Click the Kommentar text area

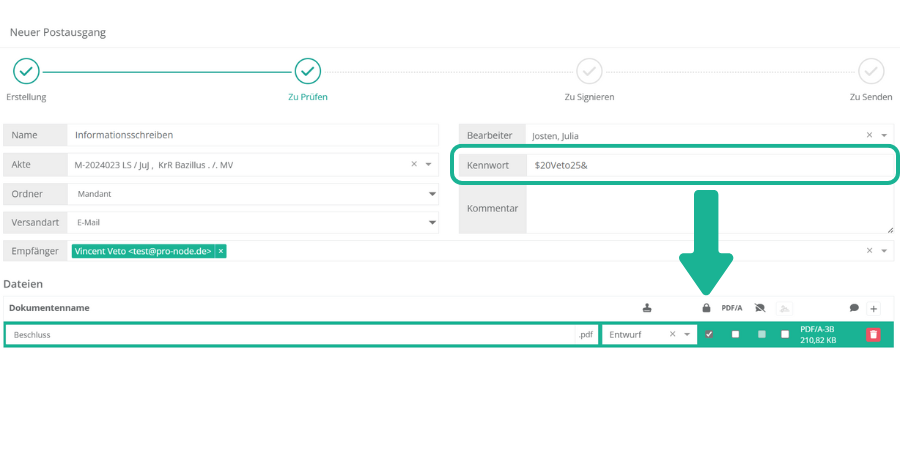pos(708,209)
